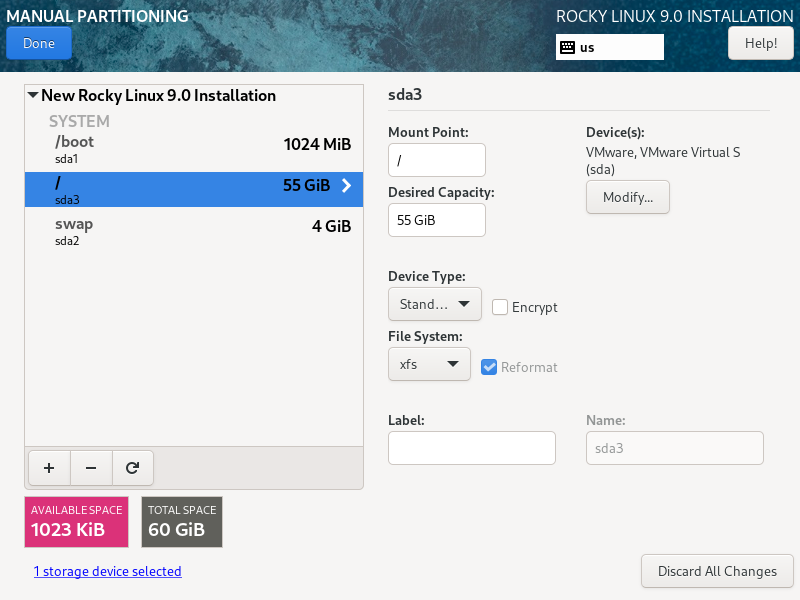Select the swap sda2 partition row
Viewport: 800px width, 600px height.
(194, 231)
